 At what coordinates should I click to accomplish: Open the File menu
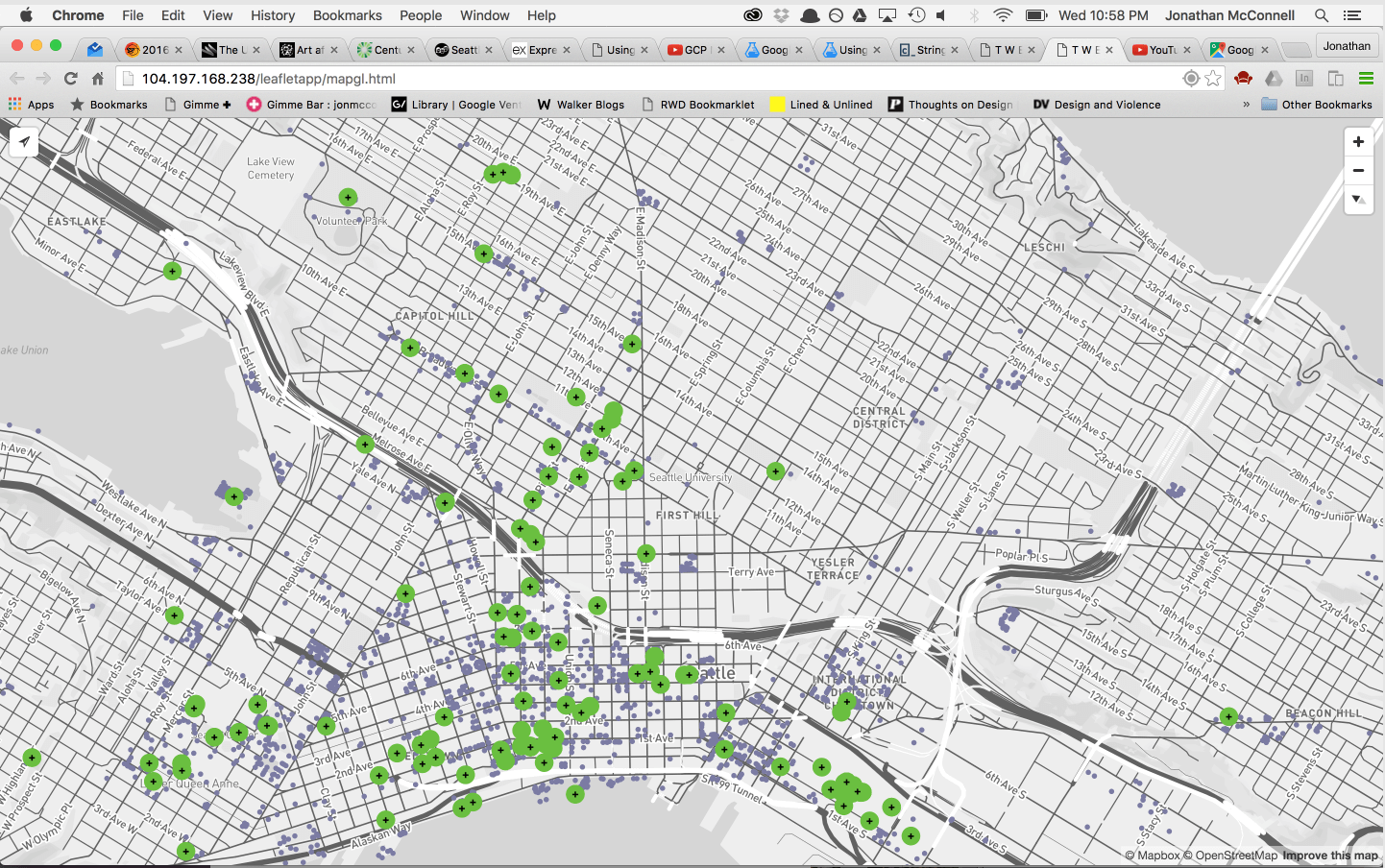click(133, 15)
